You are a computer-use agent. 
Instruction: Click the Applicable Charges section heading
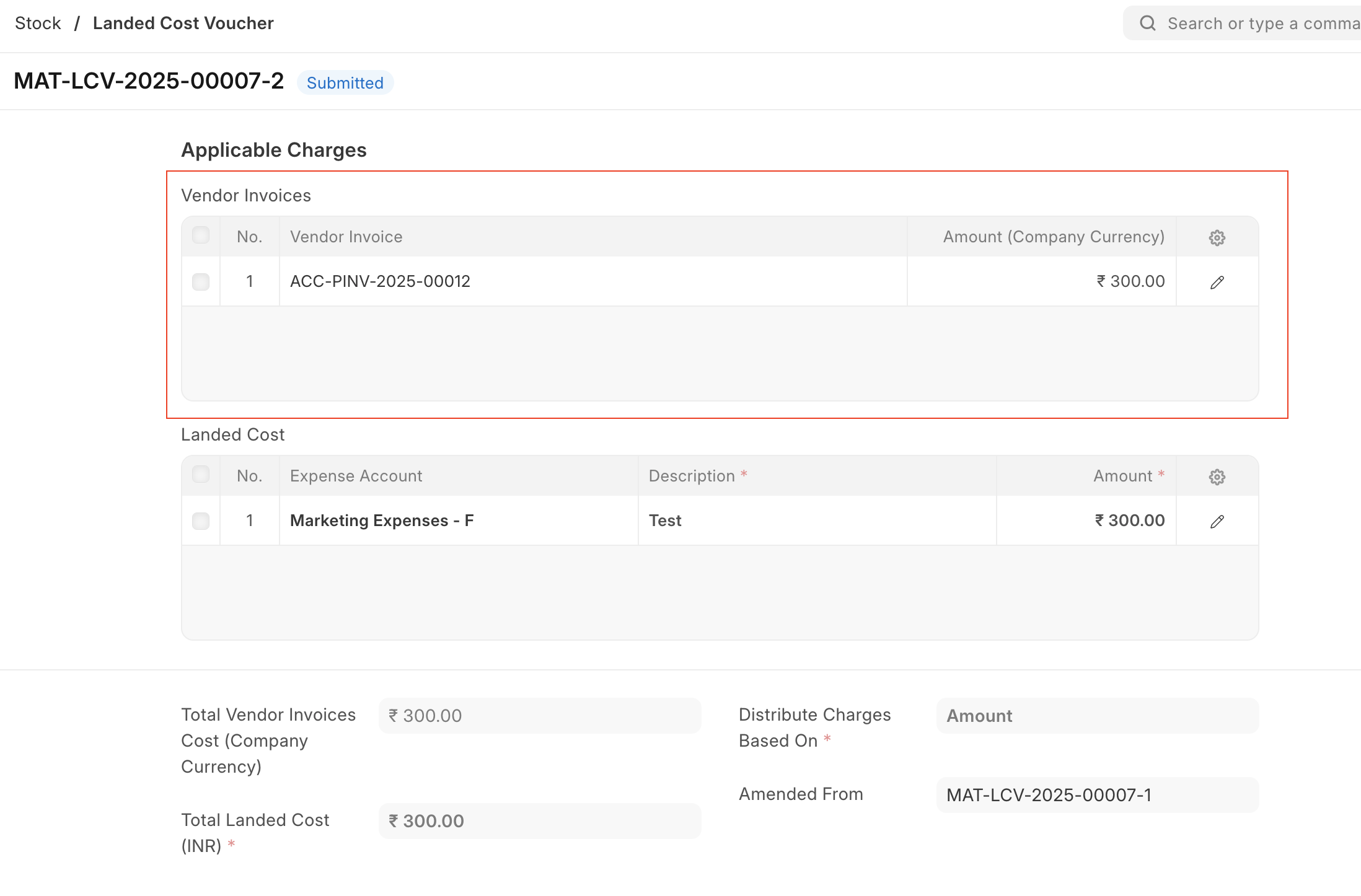coord(274,150)
